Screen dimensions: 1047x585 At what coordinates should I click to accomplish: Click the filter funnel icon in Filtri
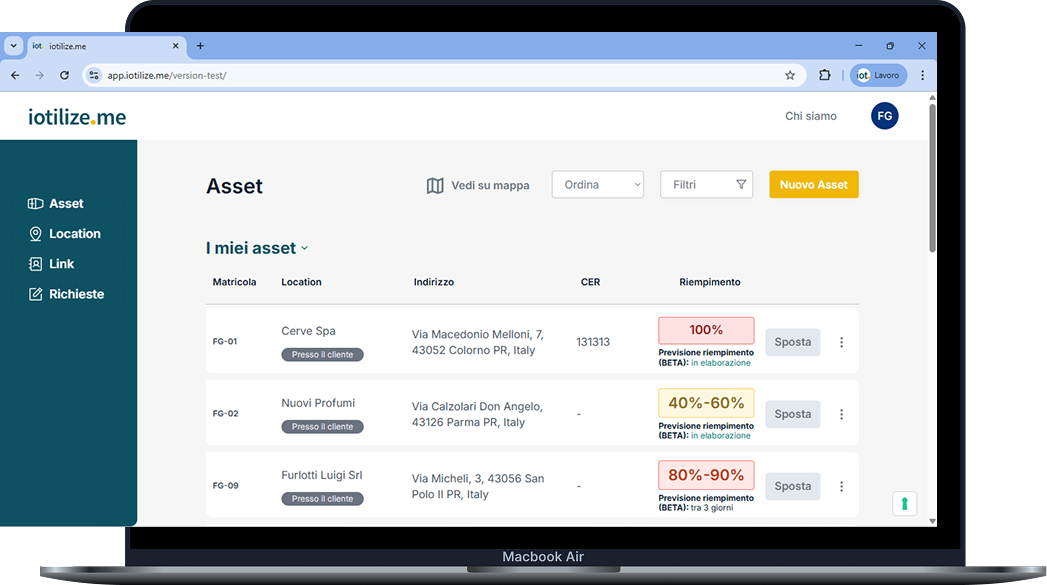pos(741,185)
